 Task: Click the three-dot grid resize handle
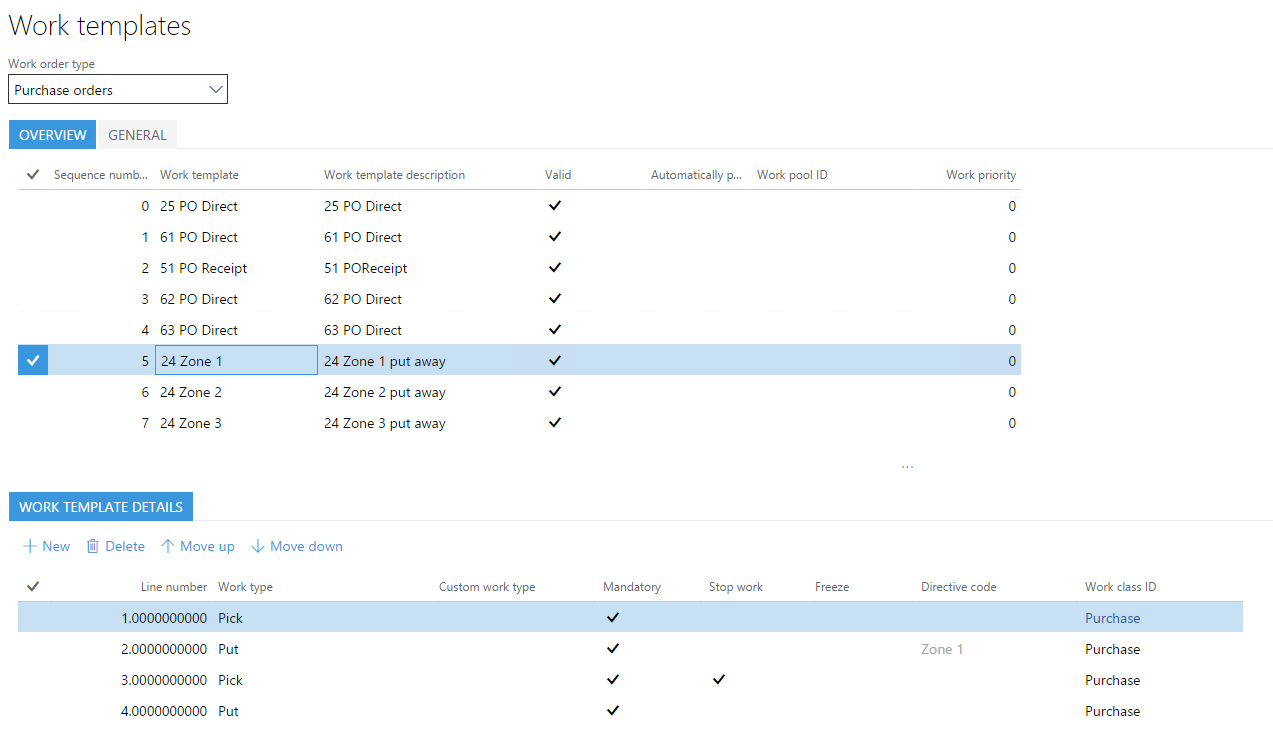coord(907,466)
